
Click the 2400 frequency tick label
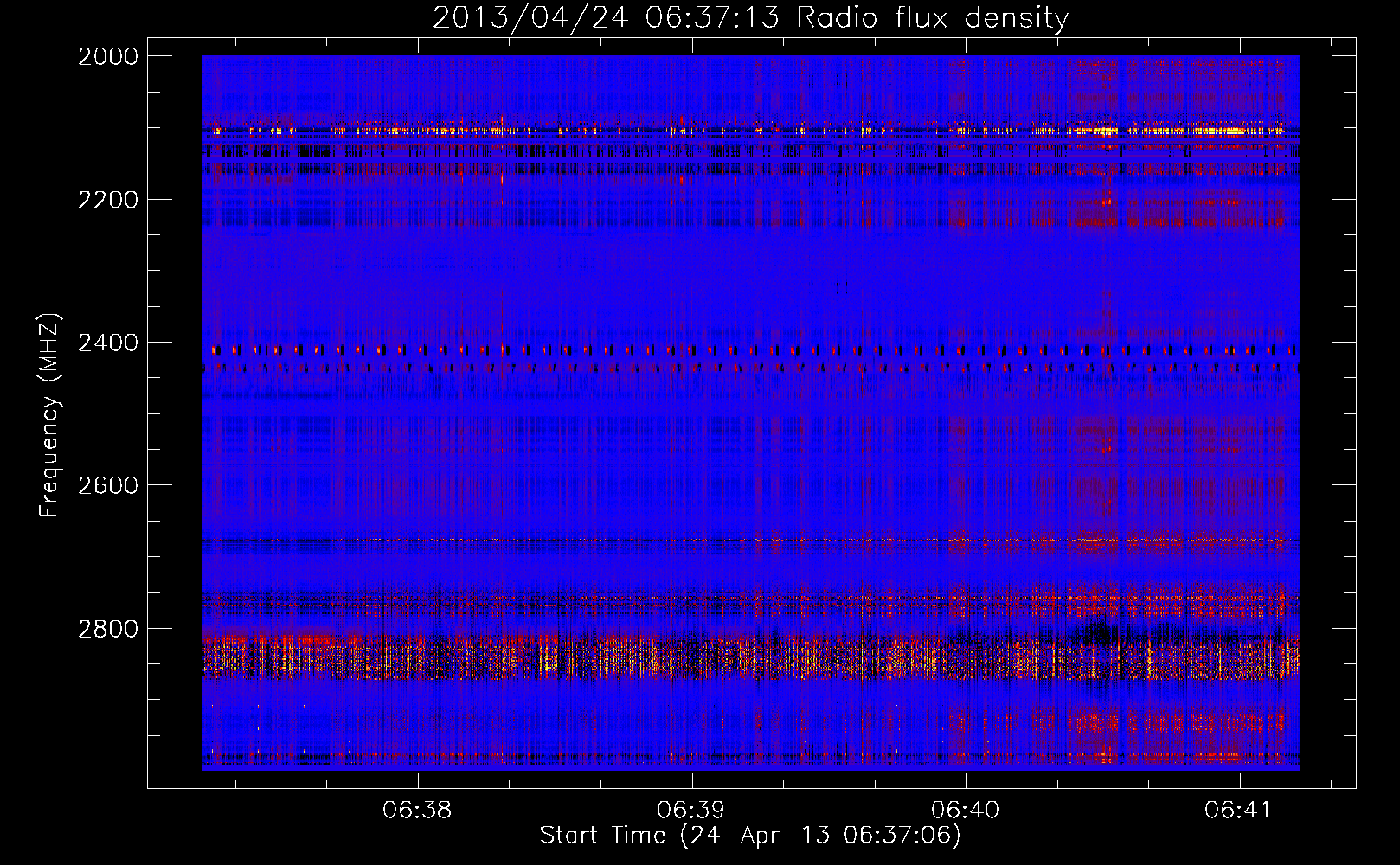[108, 343]
